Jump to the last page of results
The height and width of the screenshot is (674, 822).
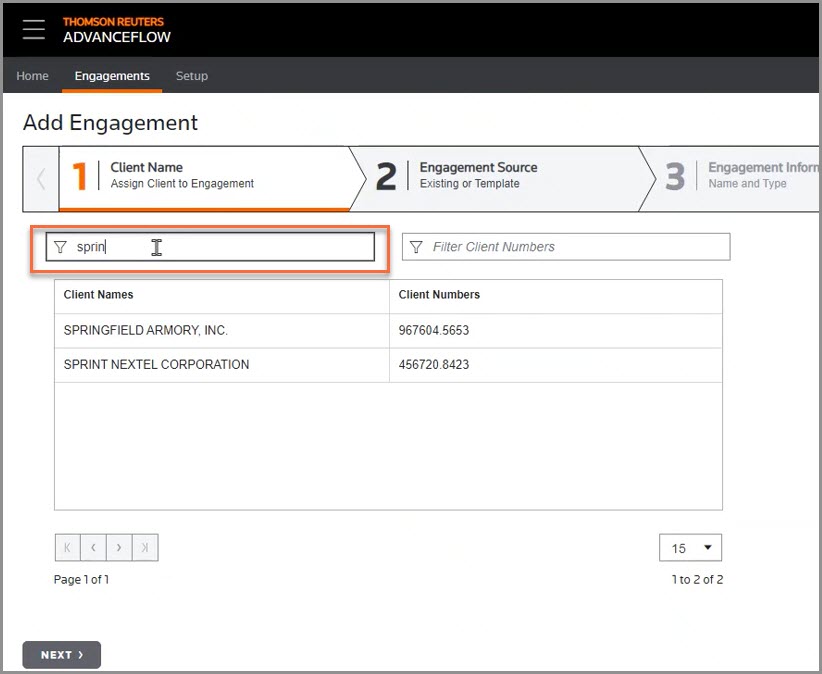pyautogui.click(x=144, y=547)
